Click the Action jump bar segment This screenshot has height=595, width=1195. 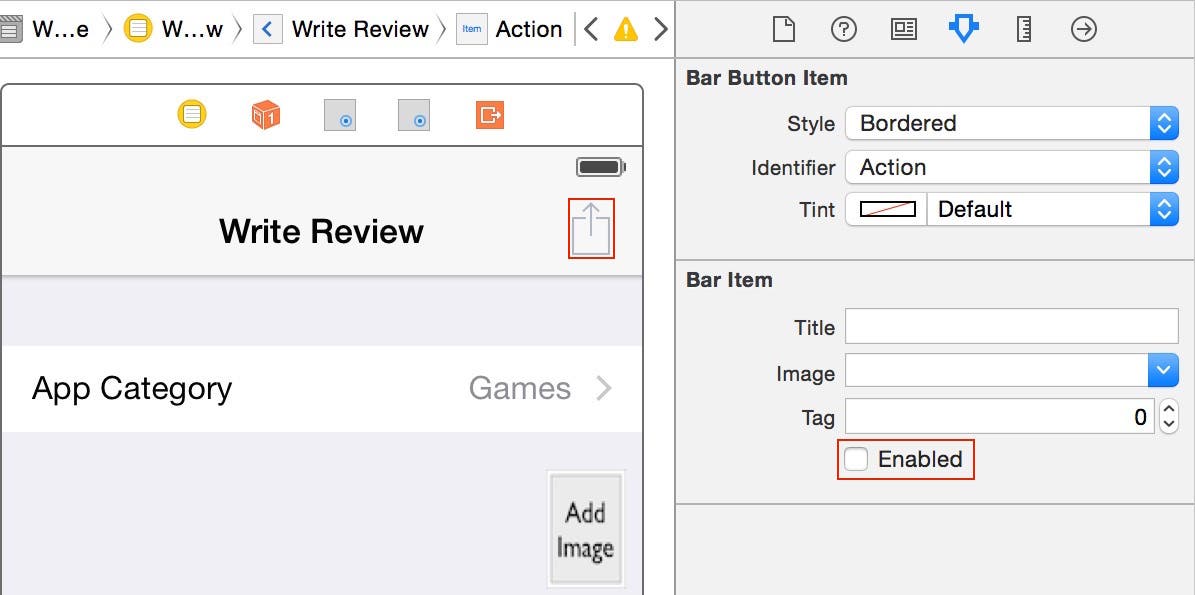[x=529, y=30]
